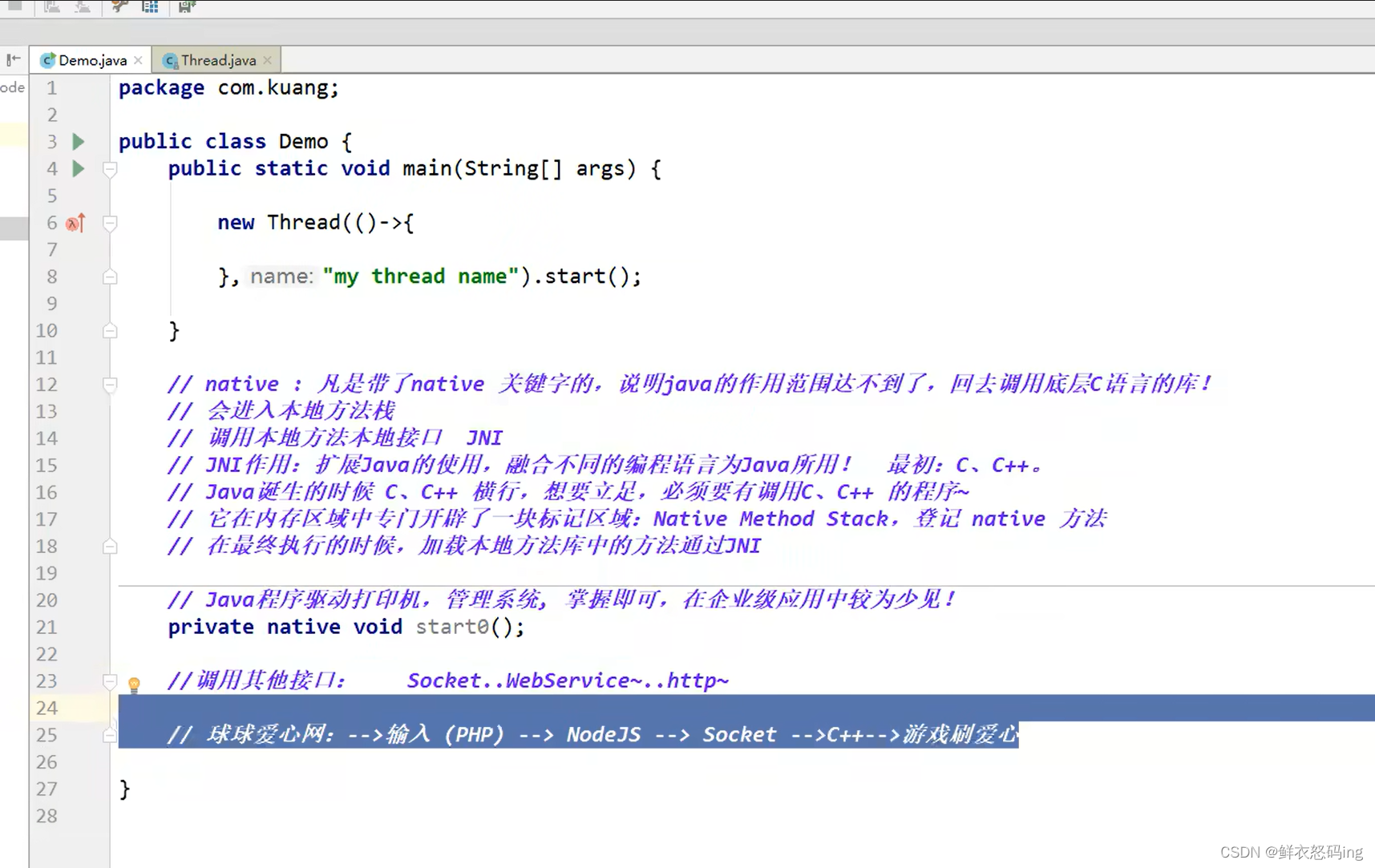Toggle the fold marker at line 10

(110, 331)
